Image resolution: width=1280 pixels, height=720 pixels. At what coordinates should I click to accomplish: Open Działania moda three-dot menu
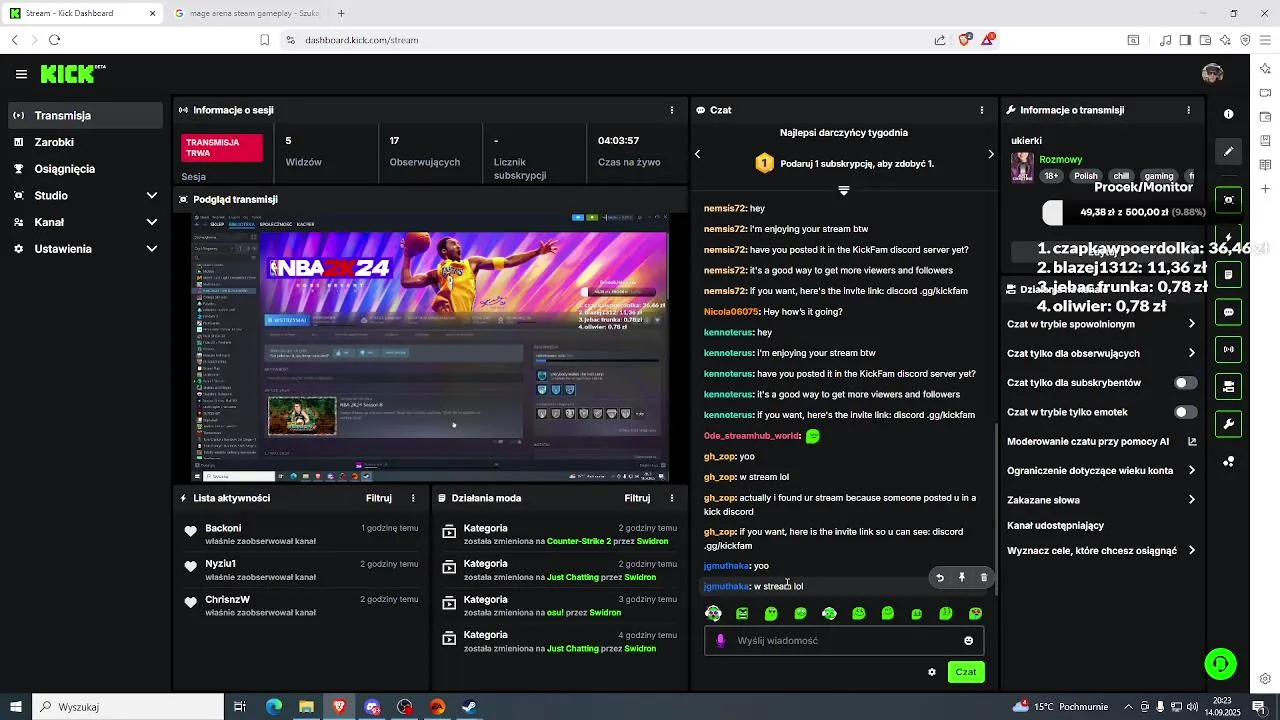[672, 498]
